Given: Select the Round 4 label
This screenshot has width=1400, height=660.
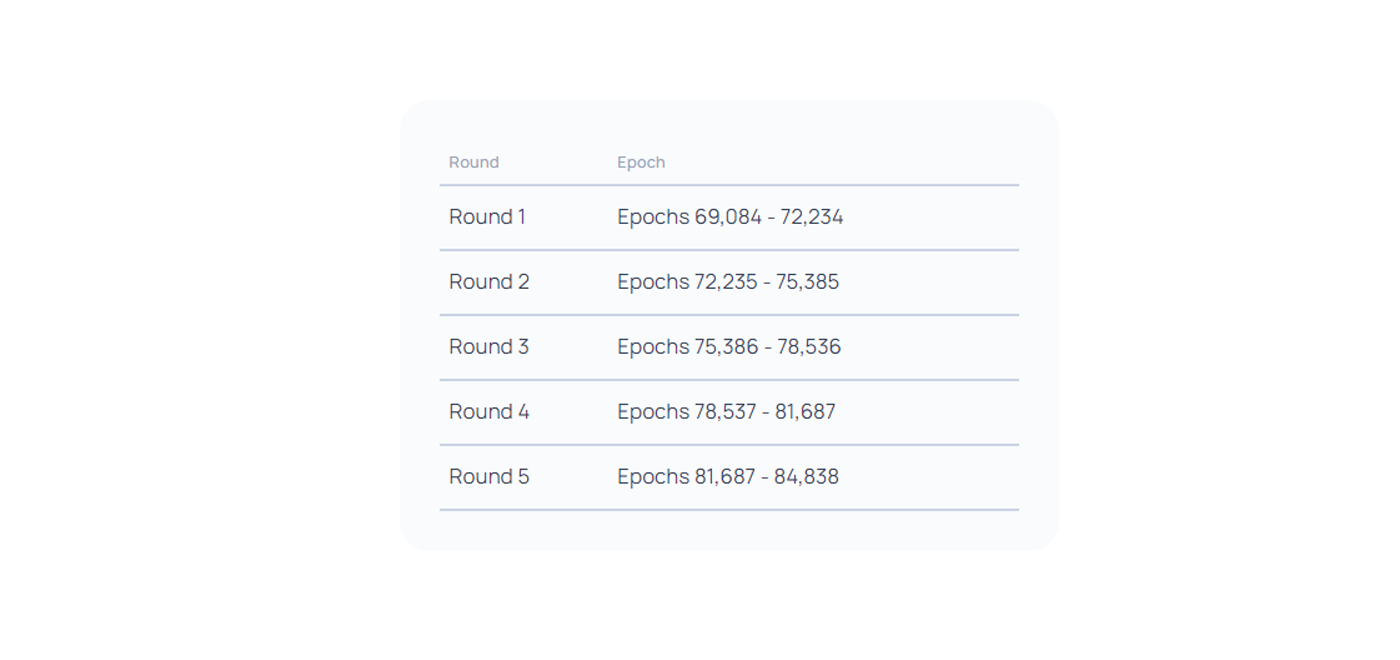Looking at the screenshot, I should point(489,412).
